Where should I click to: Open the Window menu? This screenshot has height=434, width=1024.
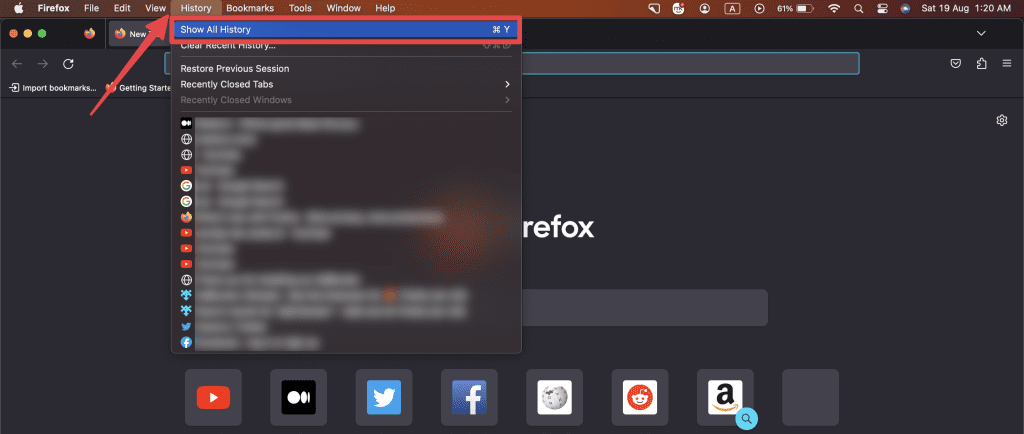(344, 8)
